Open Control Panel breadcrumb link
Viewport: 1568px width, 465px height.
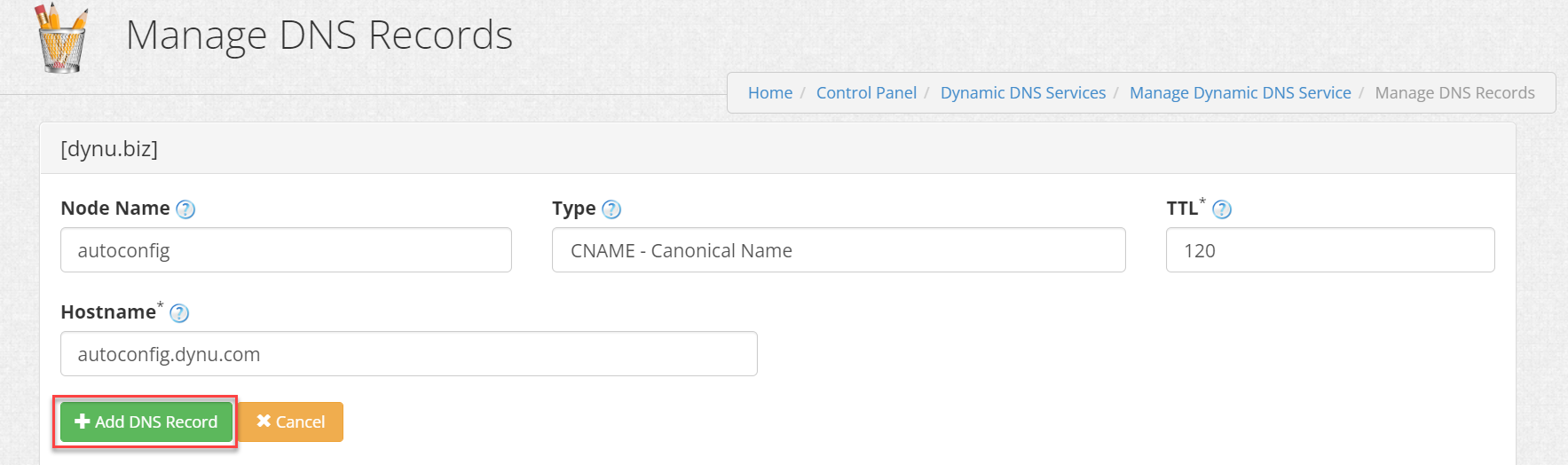point(866,93)
